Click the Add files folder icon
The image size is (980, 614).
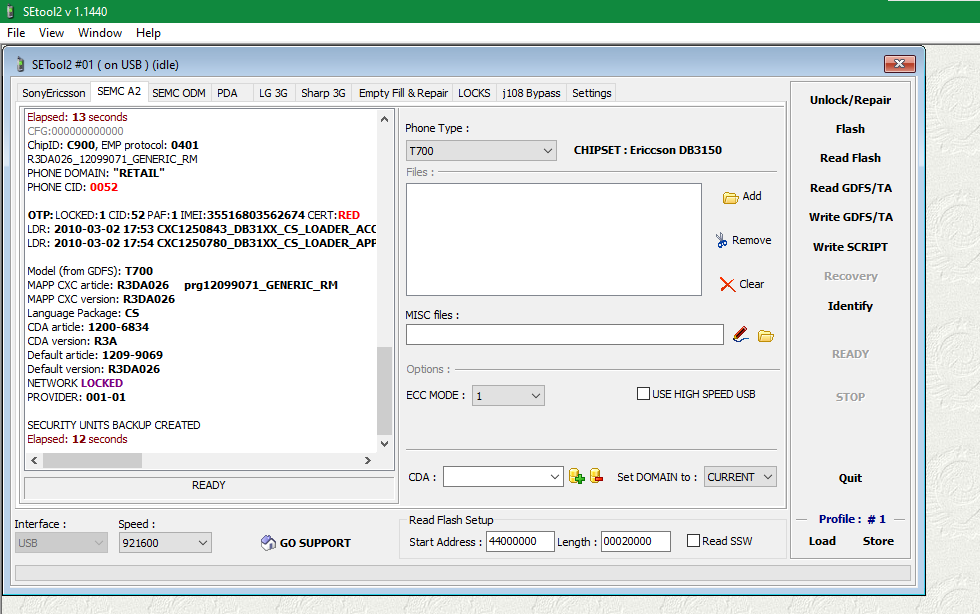(x=730, y=197)
